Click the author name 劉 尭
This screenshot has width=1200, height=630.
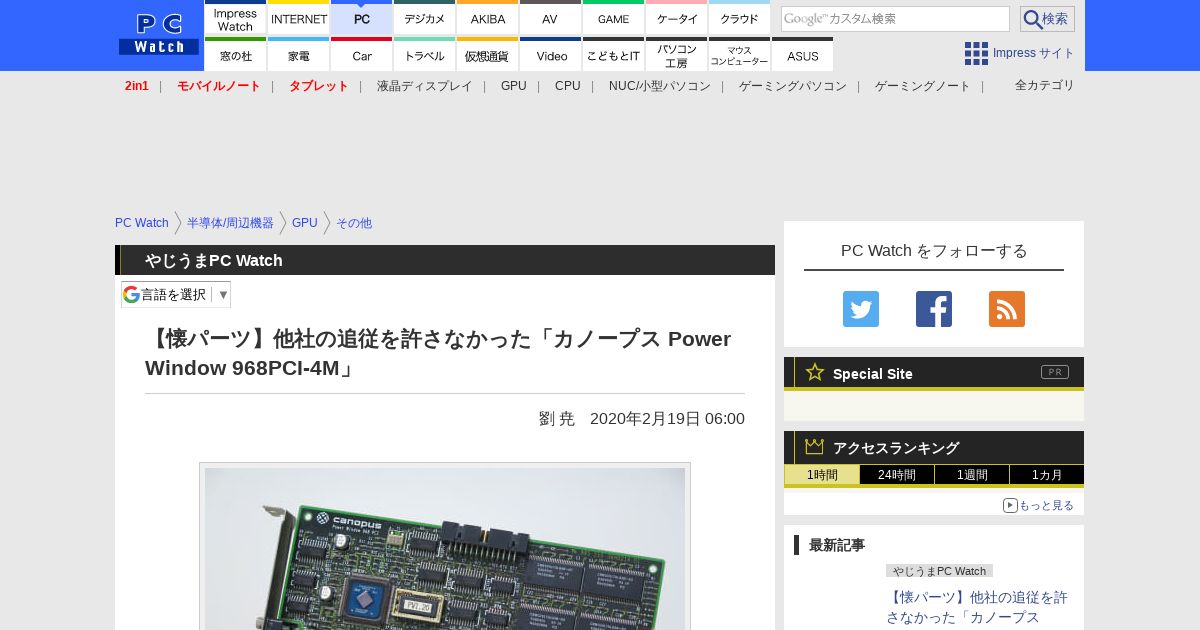pos(557,418)
